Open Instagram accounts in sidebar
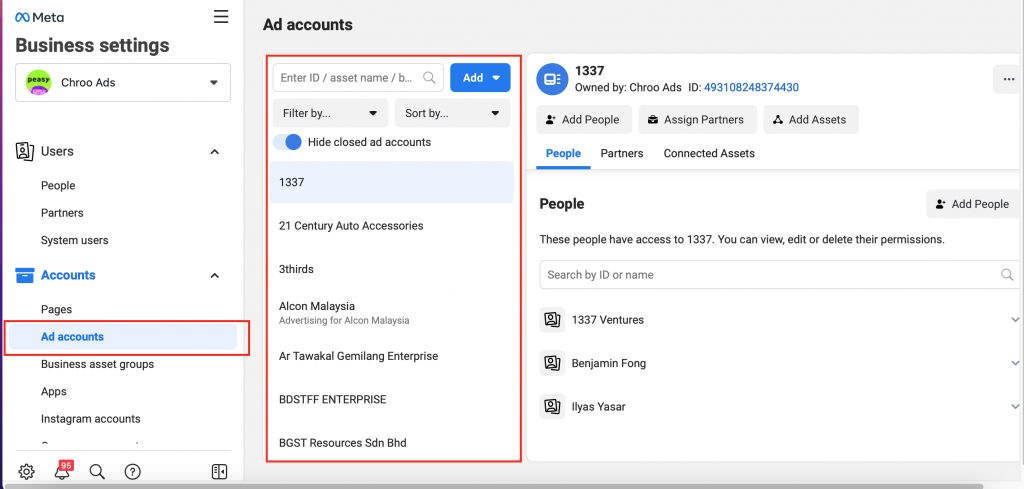The image size is (1024, 489). tap(91, 419)
